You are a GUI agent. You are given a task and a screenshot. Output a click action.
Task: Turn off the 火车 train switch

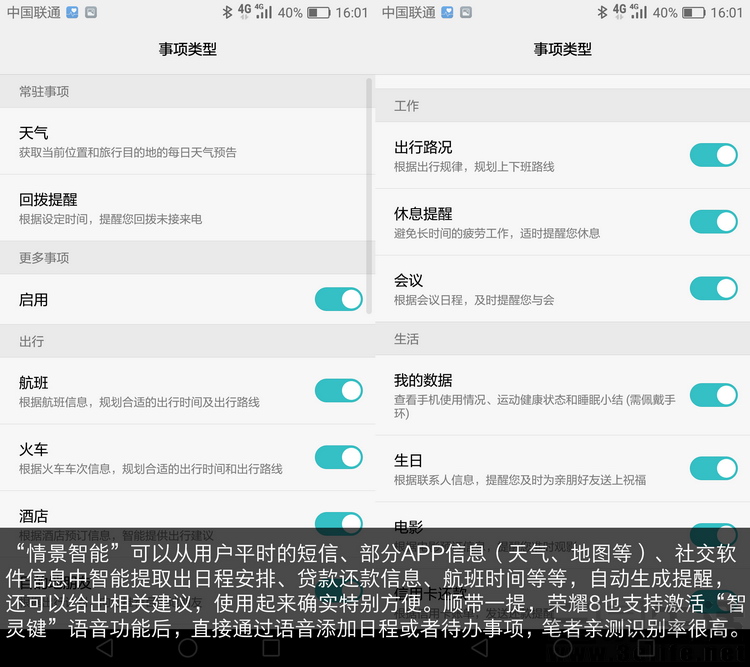339,457
